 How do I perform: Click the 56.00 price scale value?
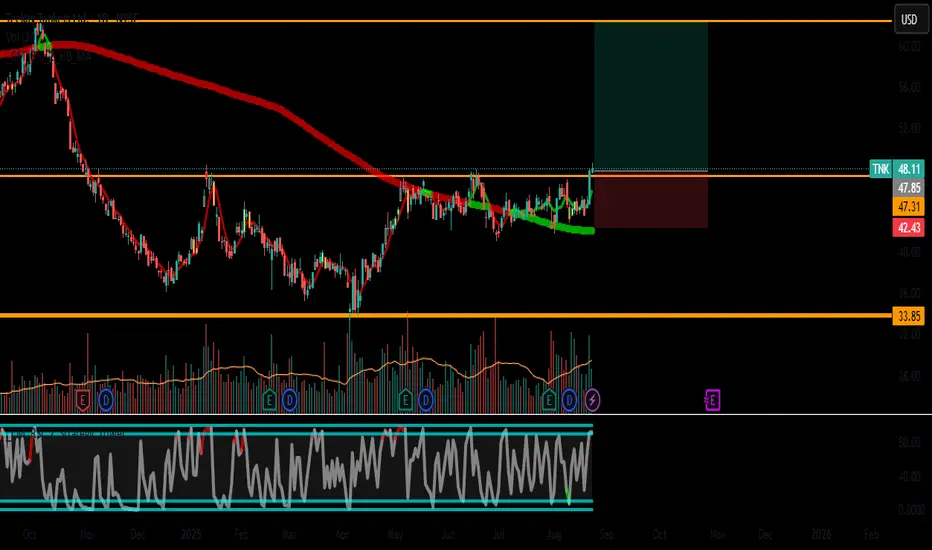click(909, 87)
